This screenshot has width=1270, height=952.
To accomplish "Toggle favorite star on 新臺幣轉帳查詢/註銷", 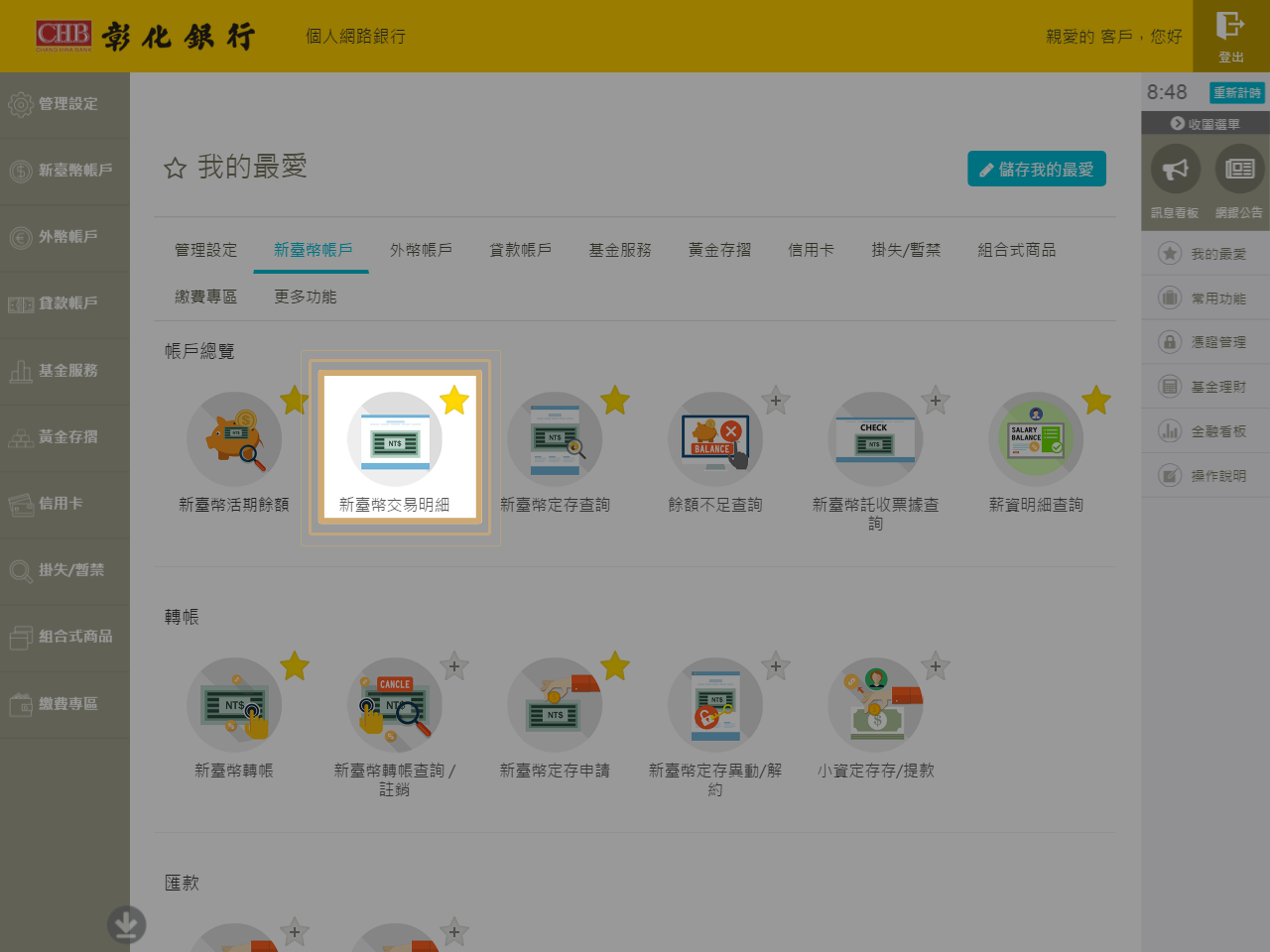I will [x=454, y=665].
